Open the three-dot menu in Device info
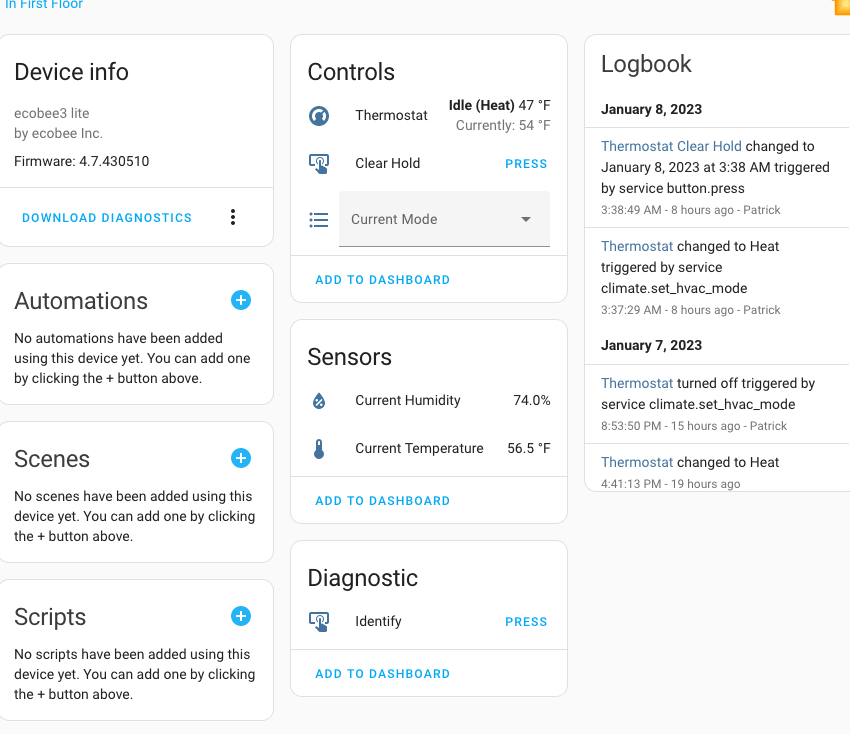850x734 pixels. click(x=233, y=216)
